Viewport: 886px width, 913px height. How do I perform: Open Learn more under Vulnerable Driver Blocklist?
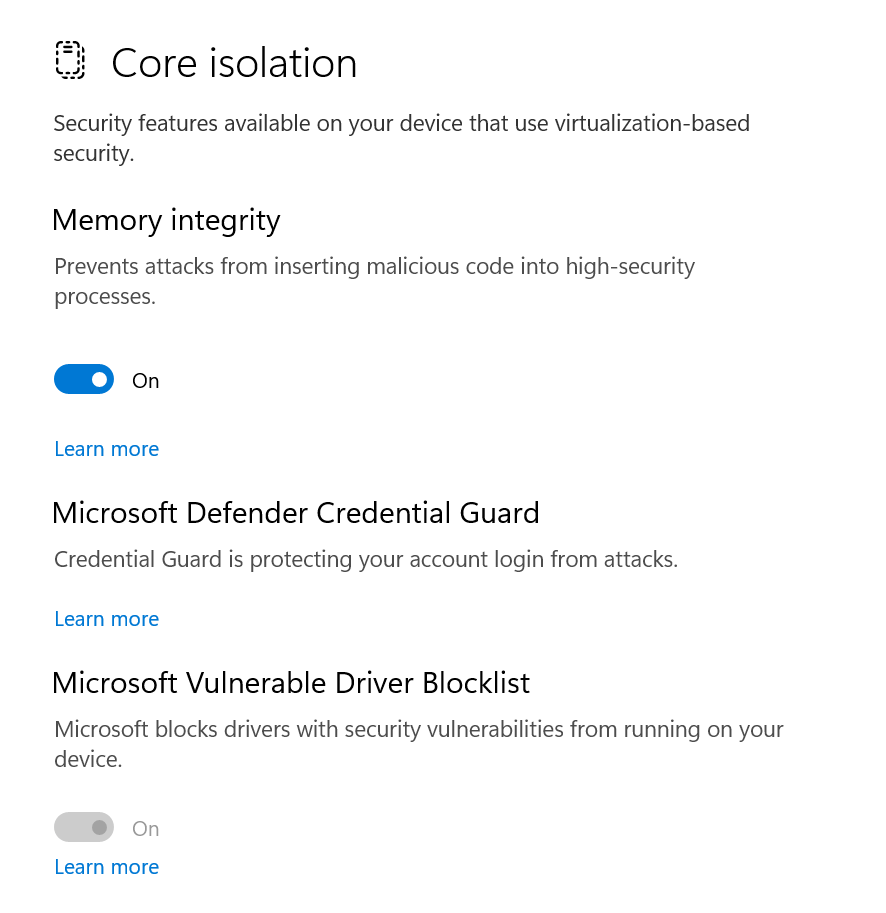107,867
